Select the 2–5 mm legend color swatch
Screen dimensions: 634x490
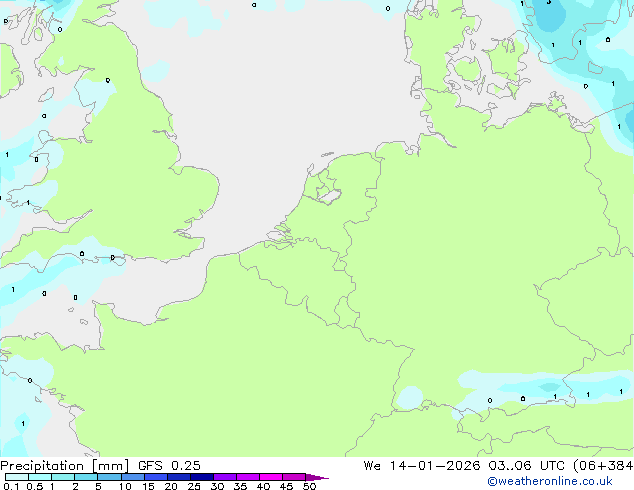[x=86, y=477]
